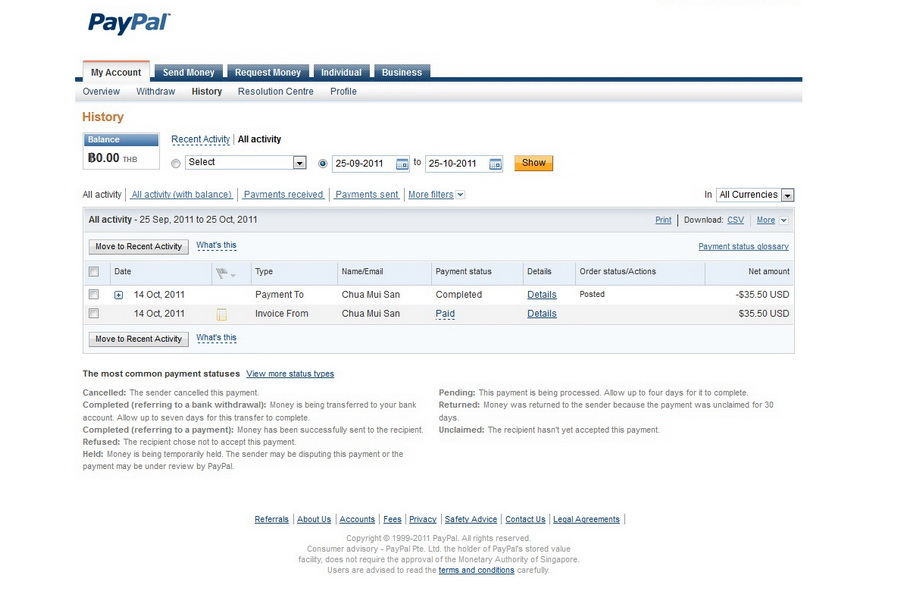
Task: Open the All Currencies dropdown
Action: [x=755, y=195]
